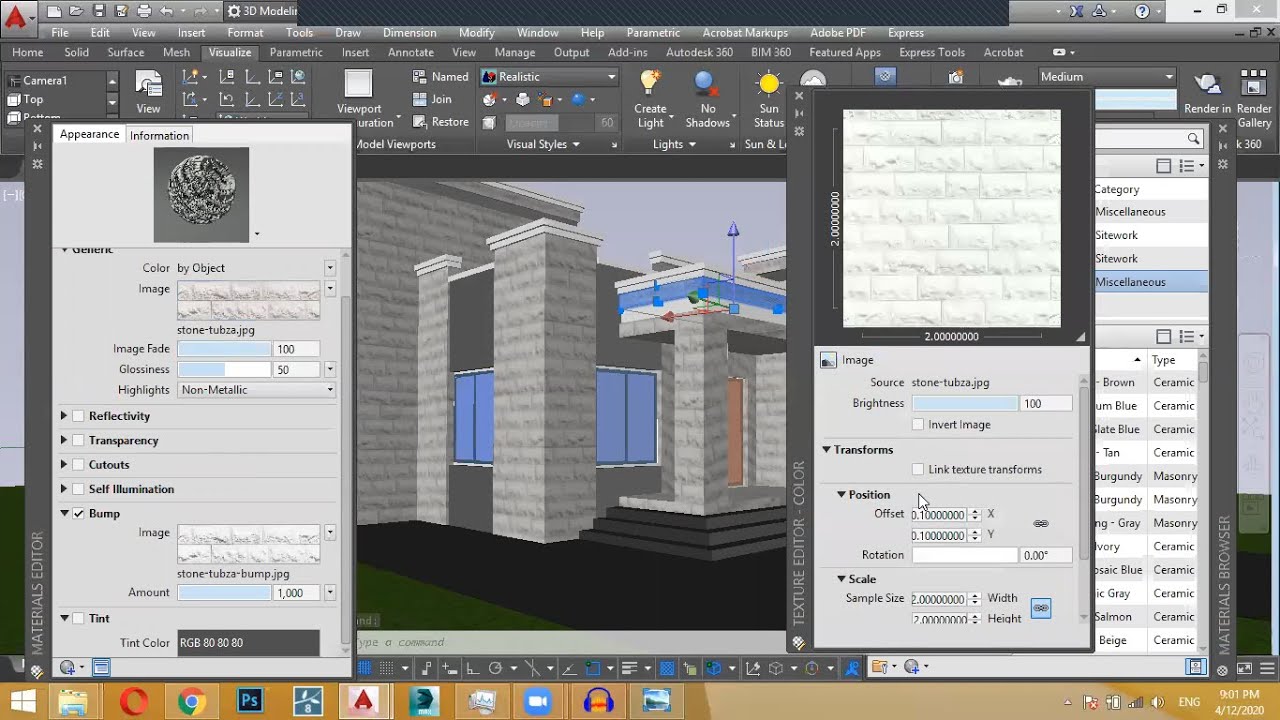Click the Render in Cloud teapot icon

(x=1208, y=86)
